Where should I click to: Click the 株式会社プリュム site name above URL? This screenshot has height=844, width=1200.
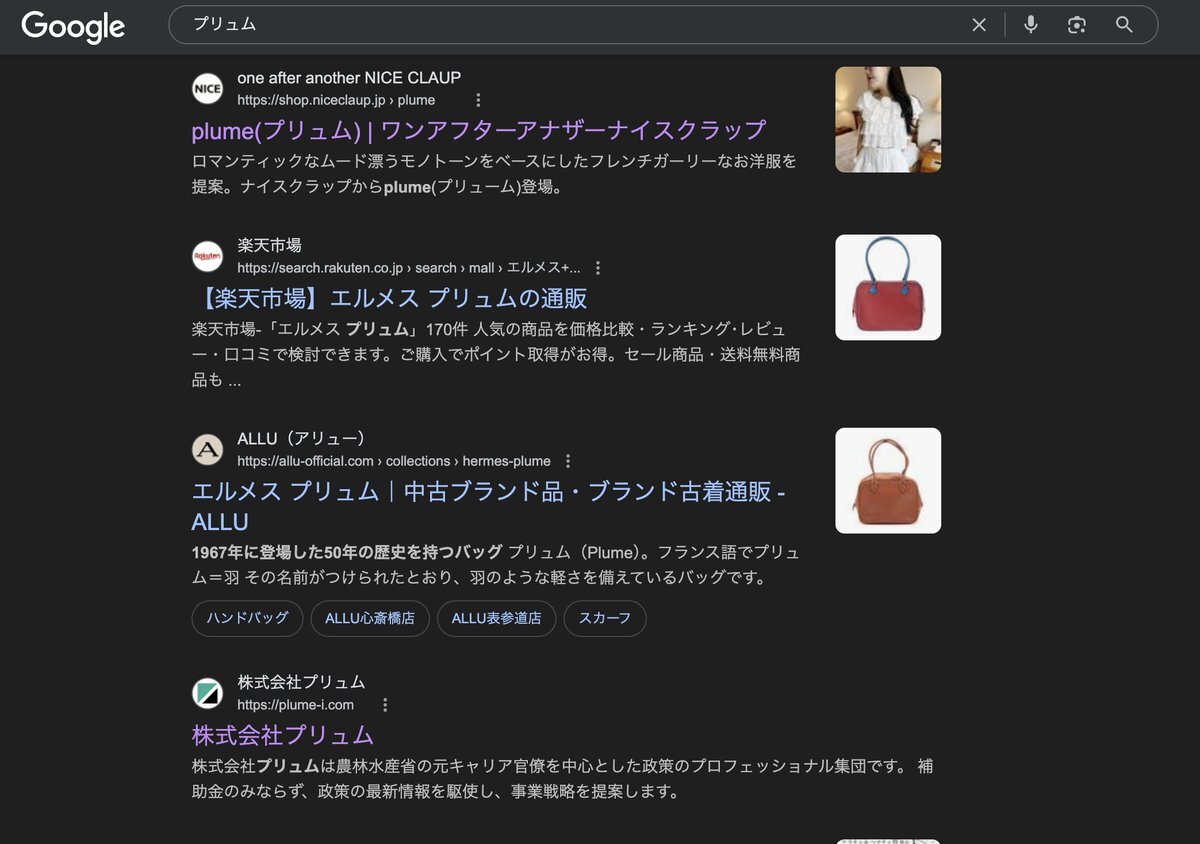301,682
